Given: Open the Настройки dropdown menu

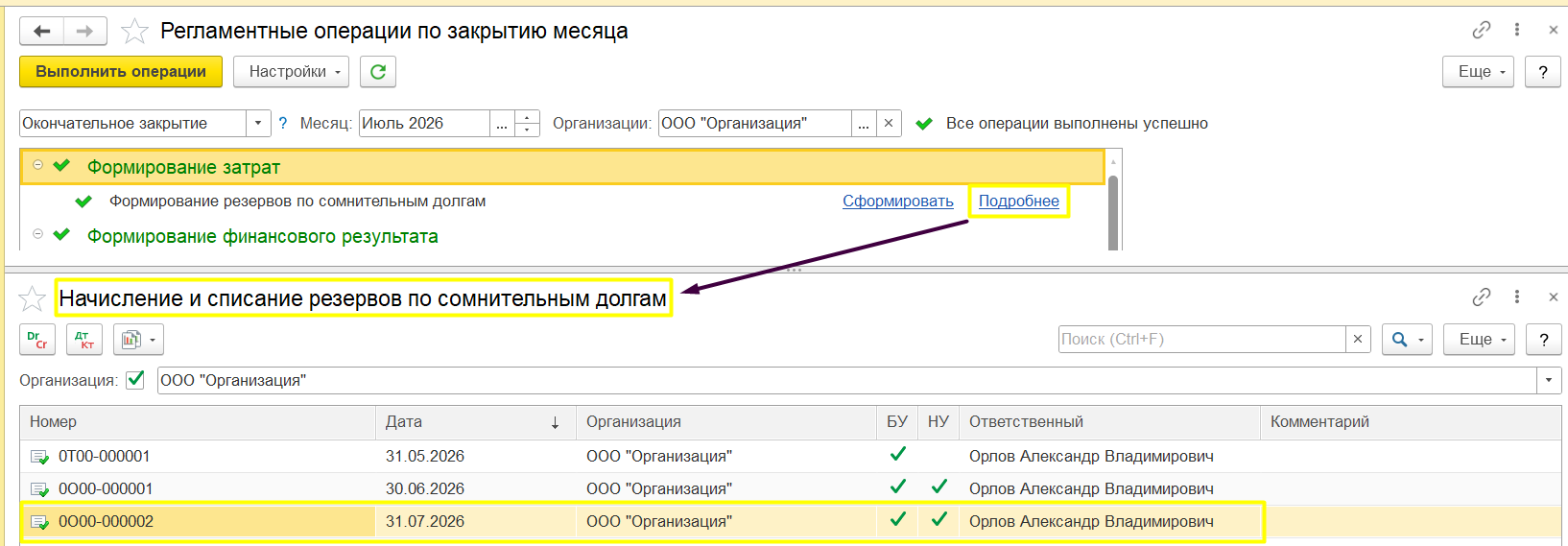Looking at the screenshot, I should point(295,72).
